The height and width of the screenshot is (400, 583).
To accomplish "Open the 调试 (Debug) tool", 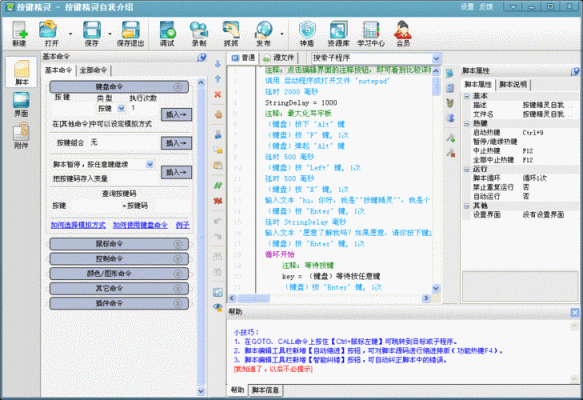I will [x=167, y=33].
